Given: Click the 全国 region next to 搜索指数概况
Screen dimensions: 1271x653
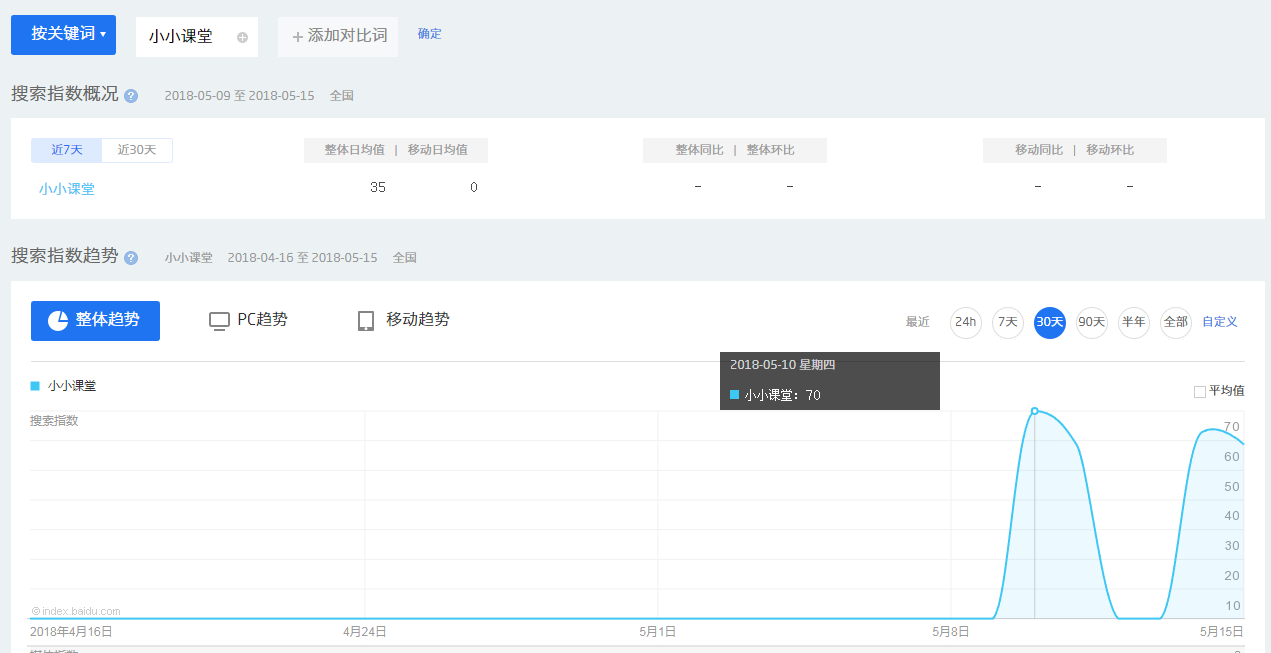Looking at the screenshot, I should click(x=342, y=96).
